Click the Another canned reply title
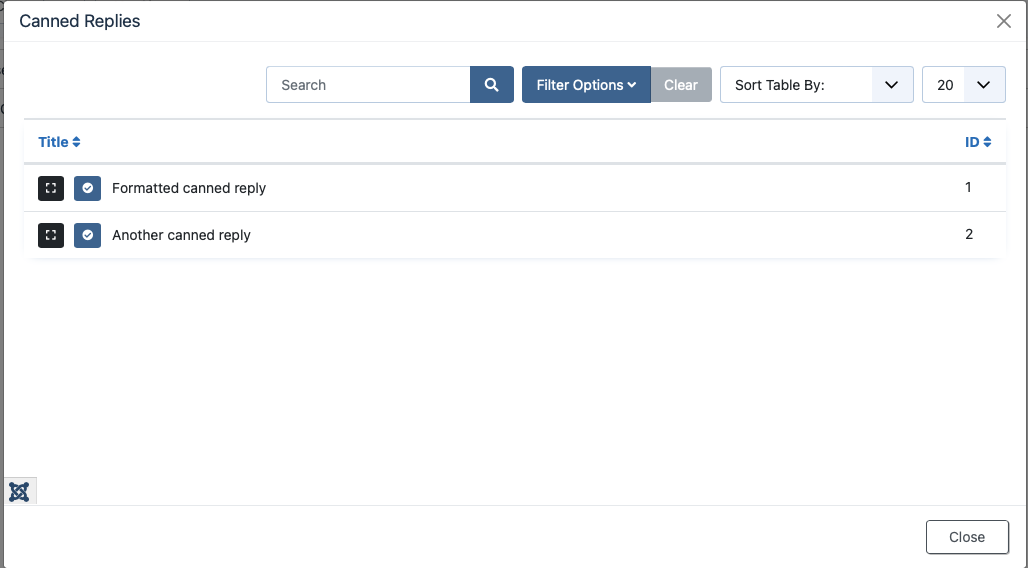Image resolution: width=1028 pixels, height=568 pixels. click(182, 235)
